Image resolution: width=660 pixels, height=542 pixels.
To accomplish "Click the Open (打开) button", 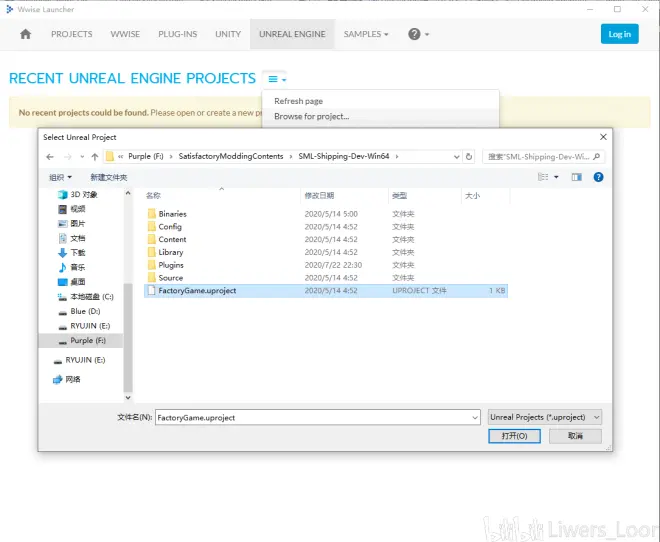I will point(514,436).
